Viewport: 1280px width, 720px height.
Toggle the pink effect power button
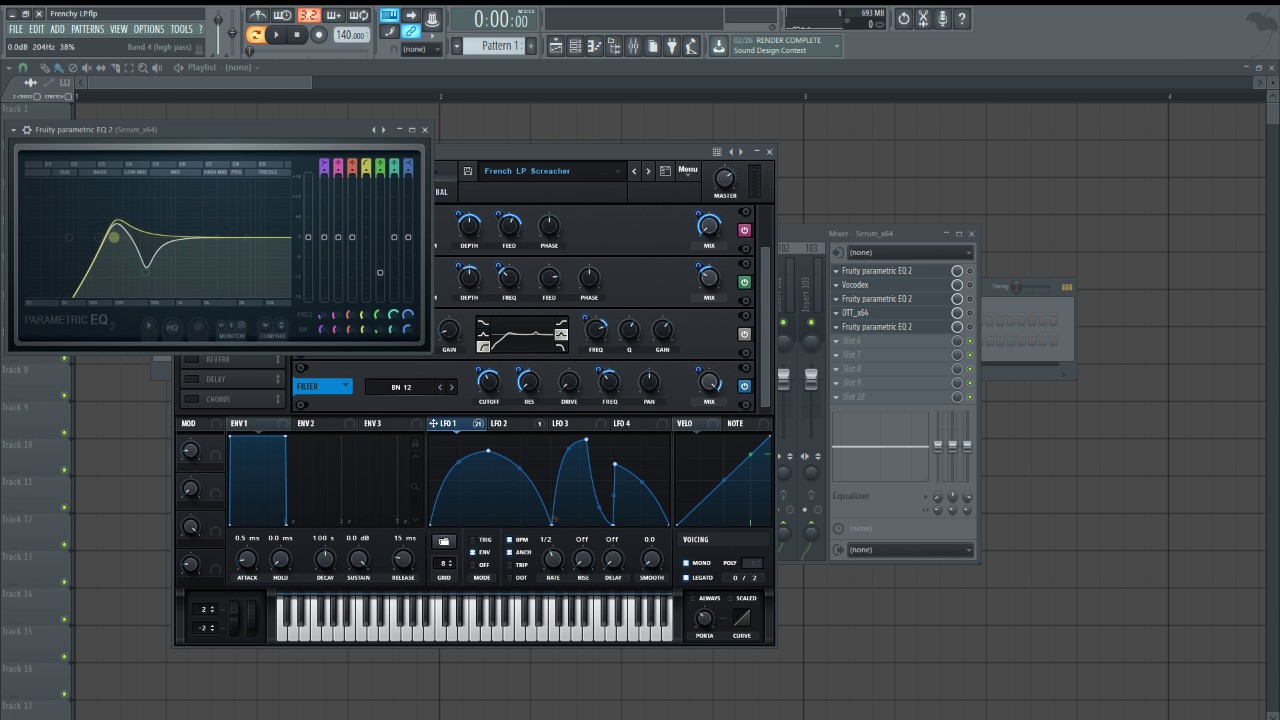point(744,230)
